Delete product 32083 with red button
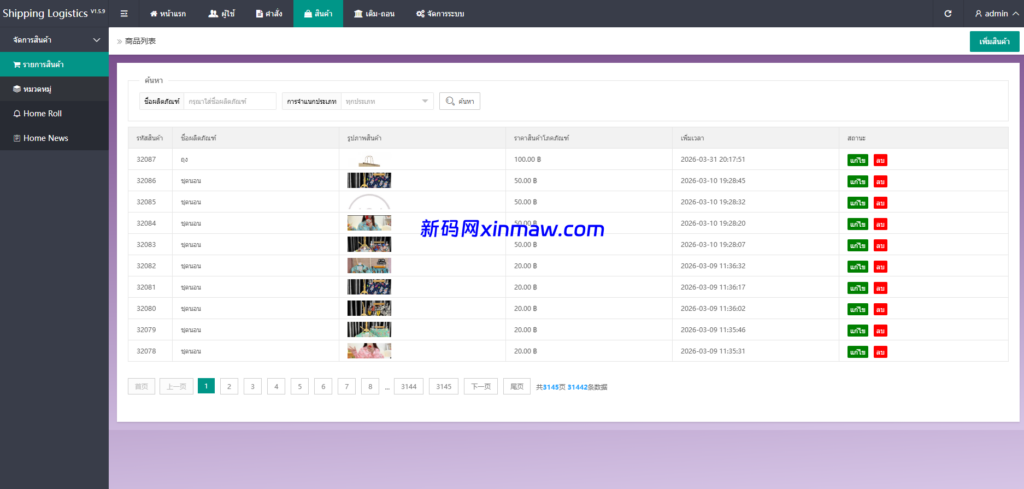The width and height of the screenshot is (1024, 489). coord(880,245)
